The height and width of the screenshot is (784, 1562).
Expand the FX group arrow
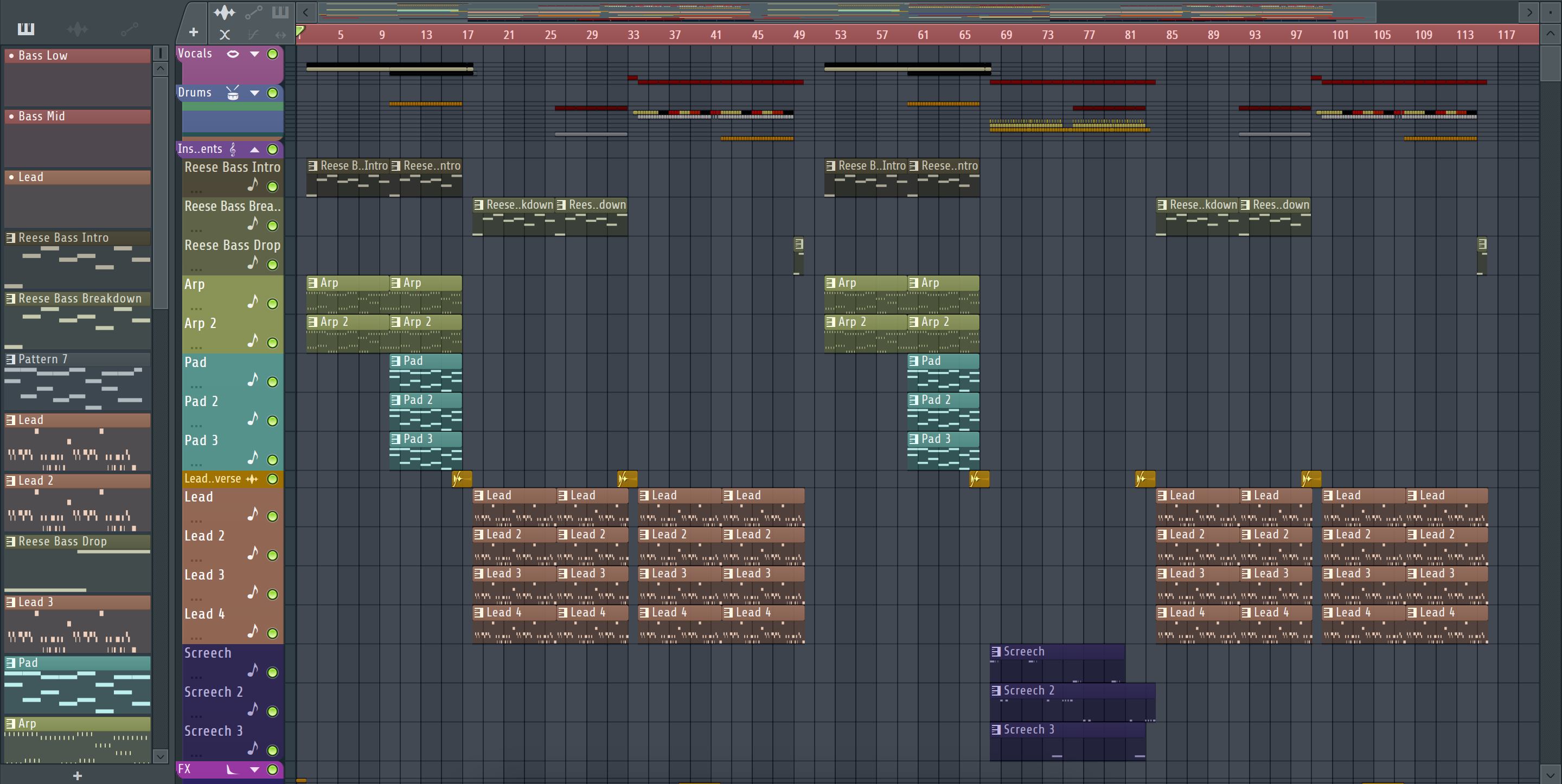click(255, 769)
